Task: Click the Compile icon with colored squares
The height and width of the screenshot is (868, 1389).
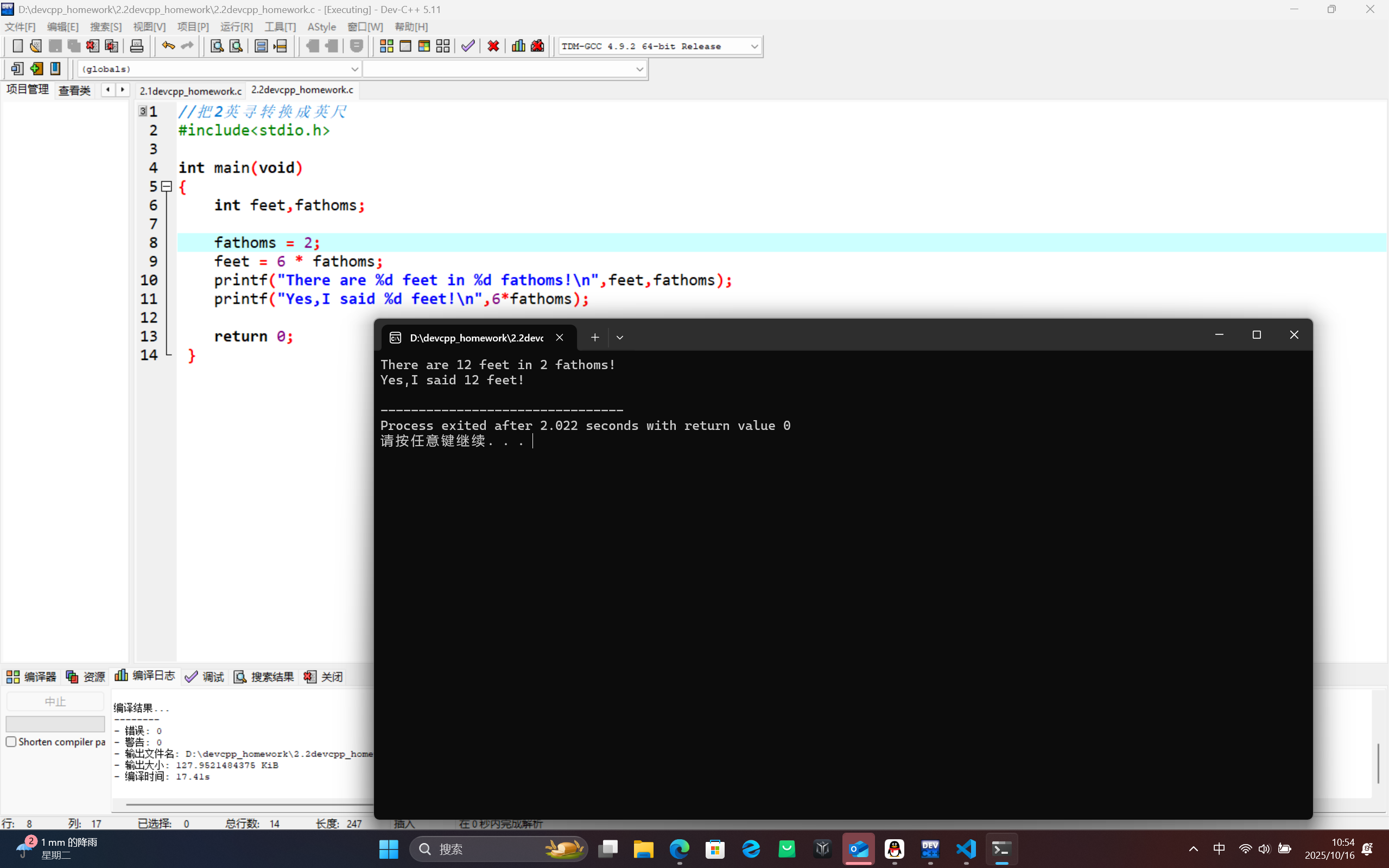Action: coord(386,46)
